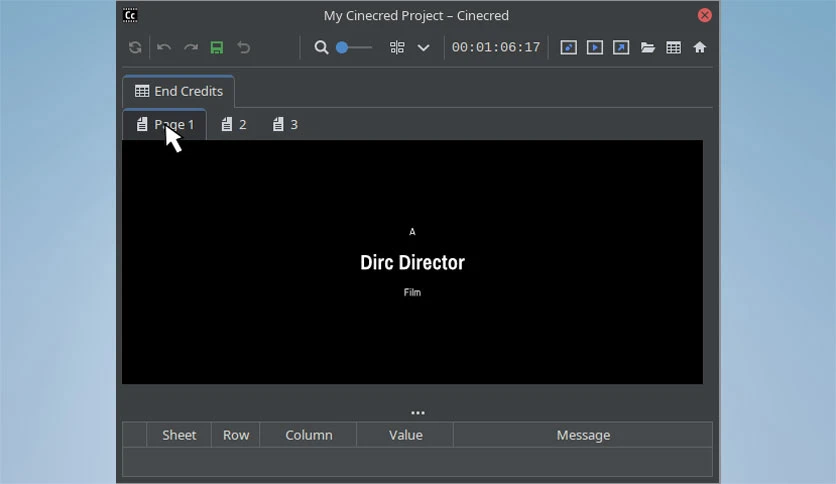Click the zoom magnifier icon
Viewport: 836px width, 484px height.
click(321, 47)
